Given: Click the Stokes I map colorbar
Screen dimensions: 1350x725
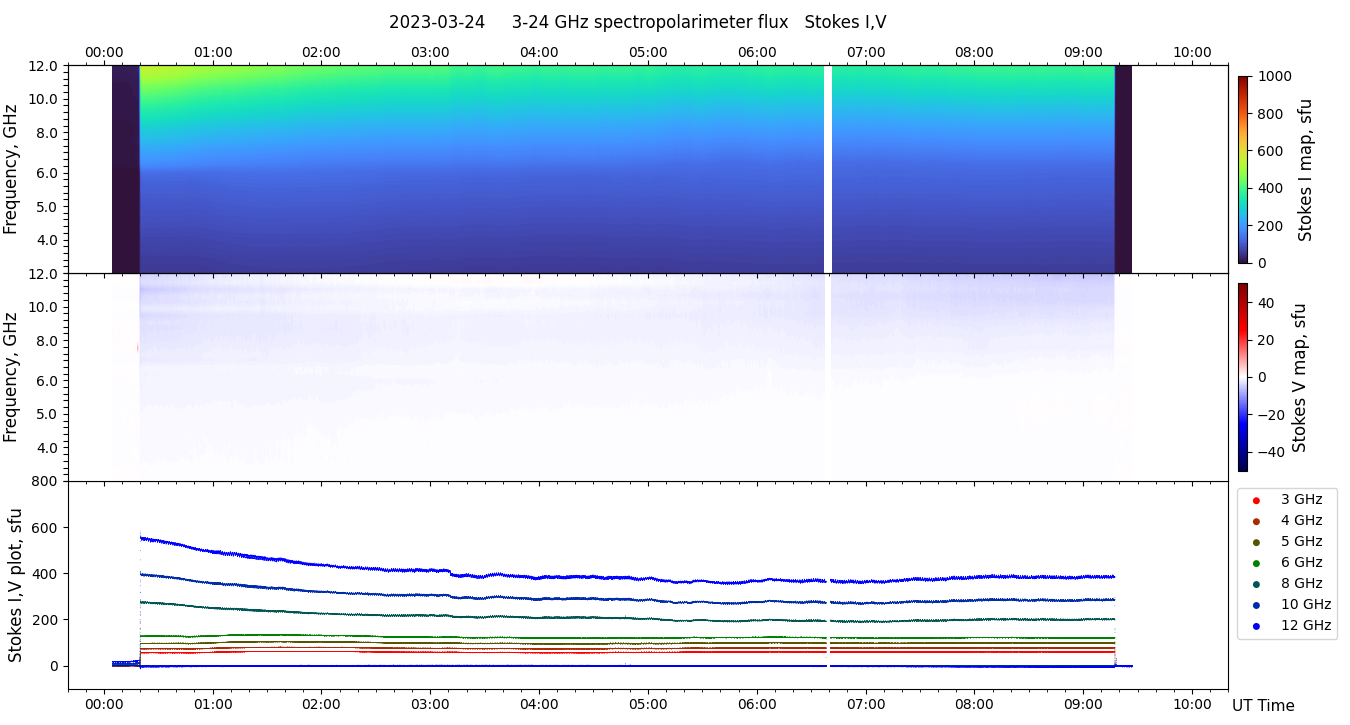Looking at the screenshot, I should point(1243,169).
